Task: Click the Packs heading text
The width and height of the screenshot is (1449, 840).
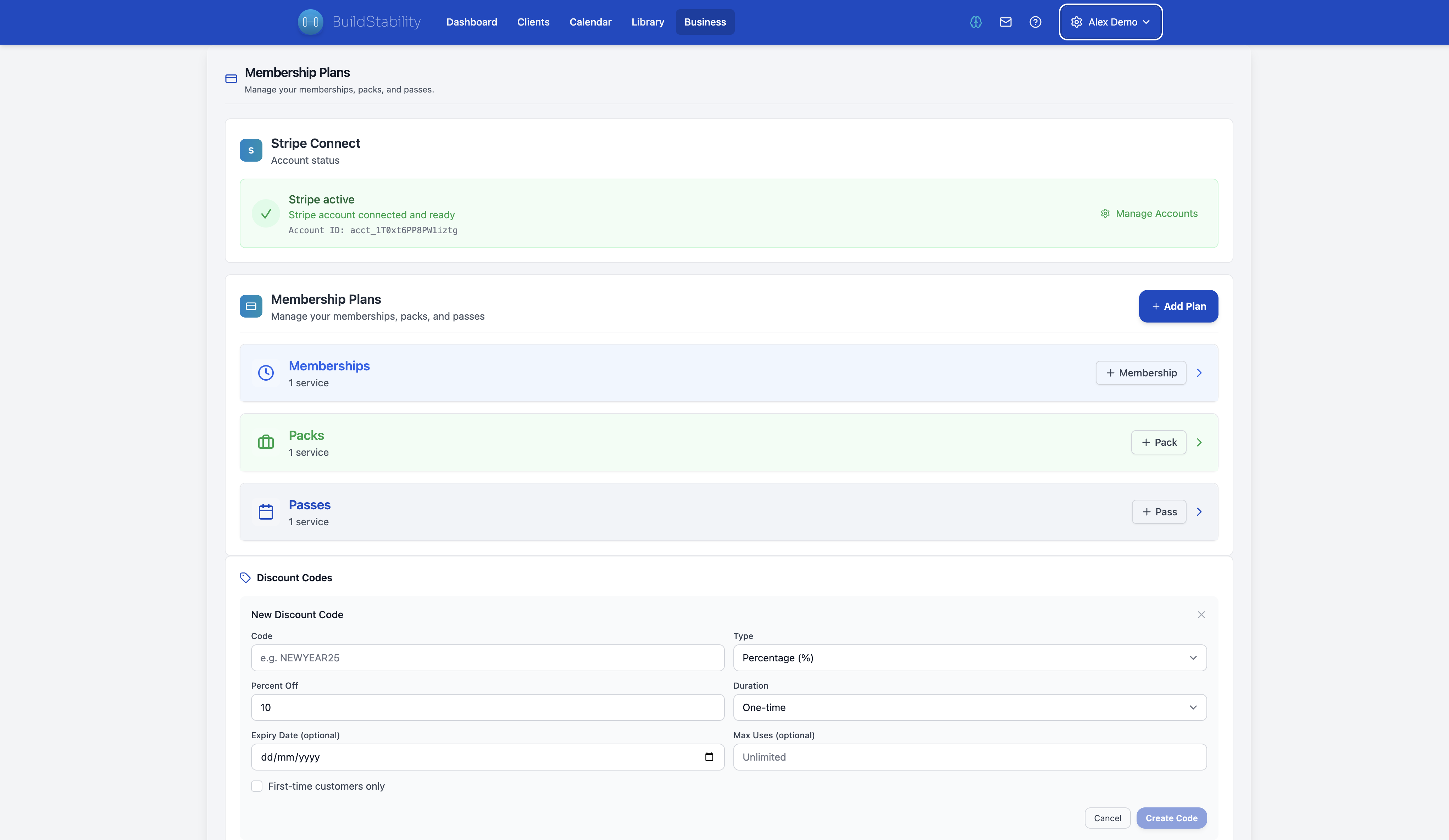Action: pyautogui.click(x=306, y=436)
